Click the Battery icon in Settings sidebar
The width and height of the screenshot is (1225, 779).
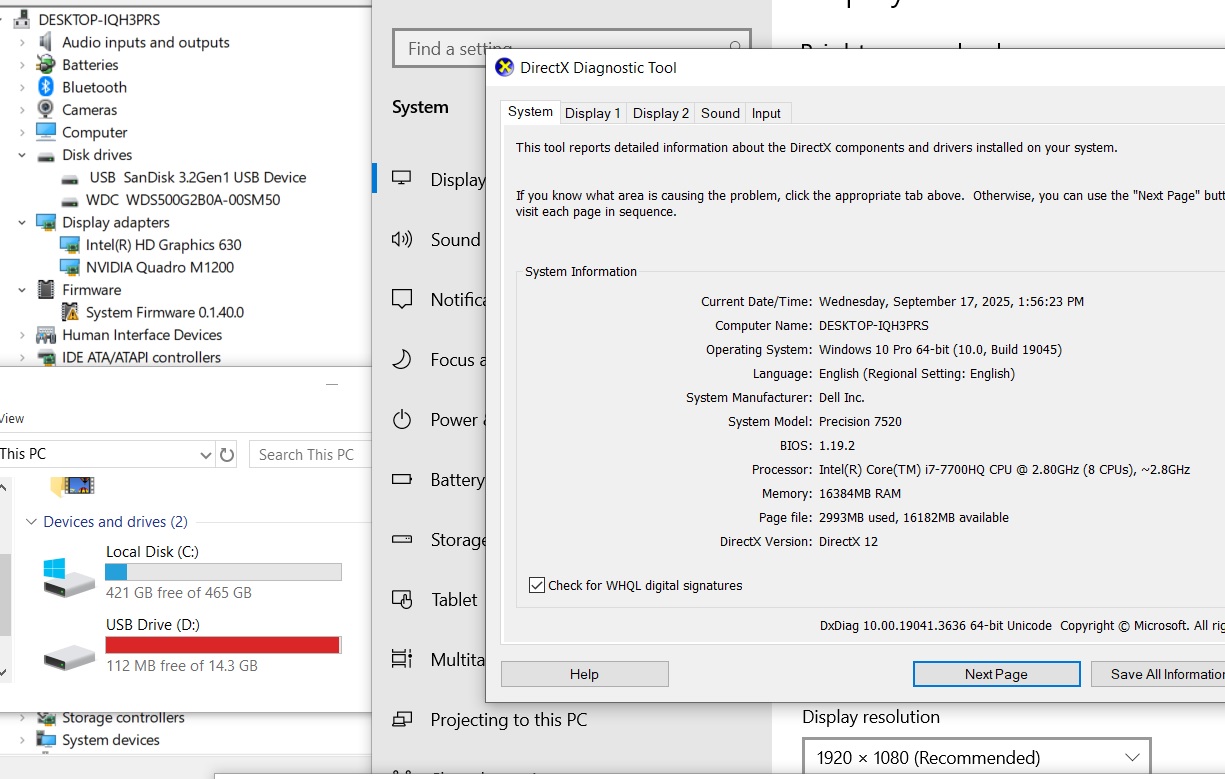click(x=402, y=480)
